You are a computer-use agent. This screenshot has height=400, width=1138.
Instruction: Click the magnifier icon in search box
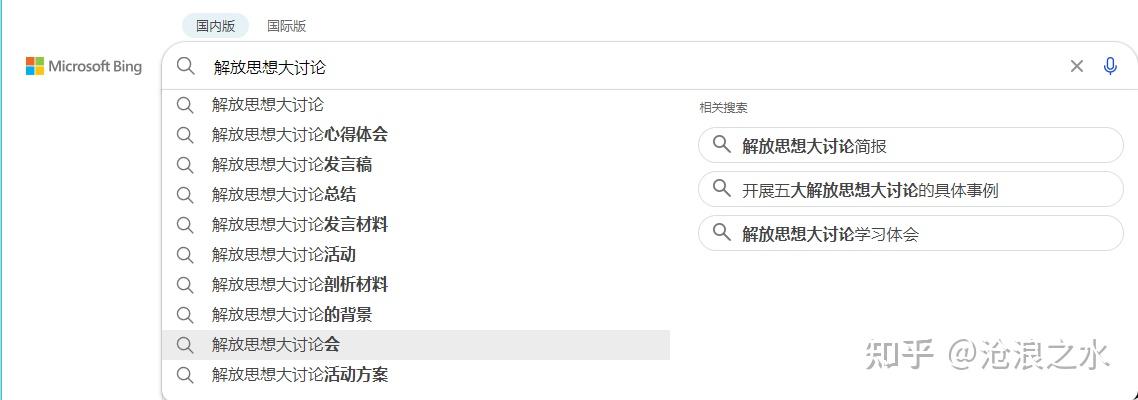186,67
